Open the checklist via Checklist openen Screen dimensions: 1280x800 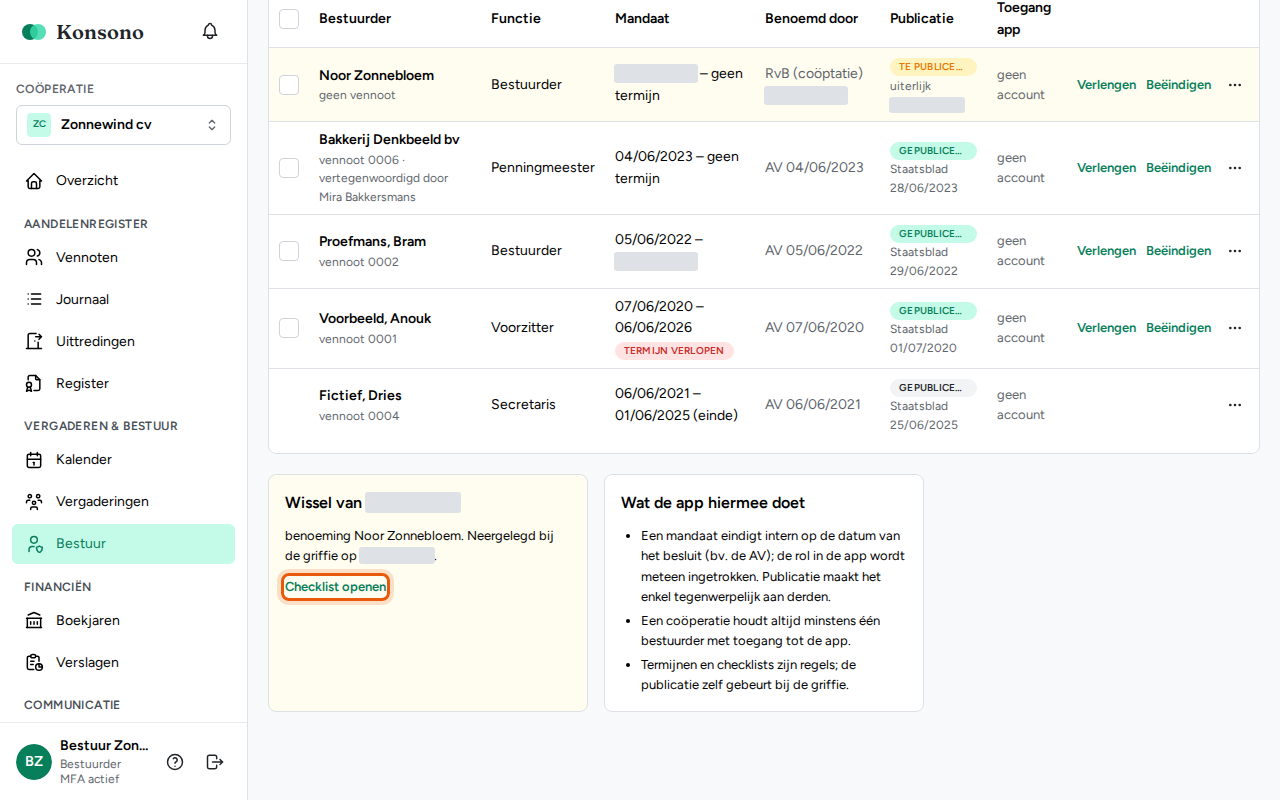(336, 587)
